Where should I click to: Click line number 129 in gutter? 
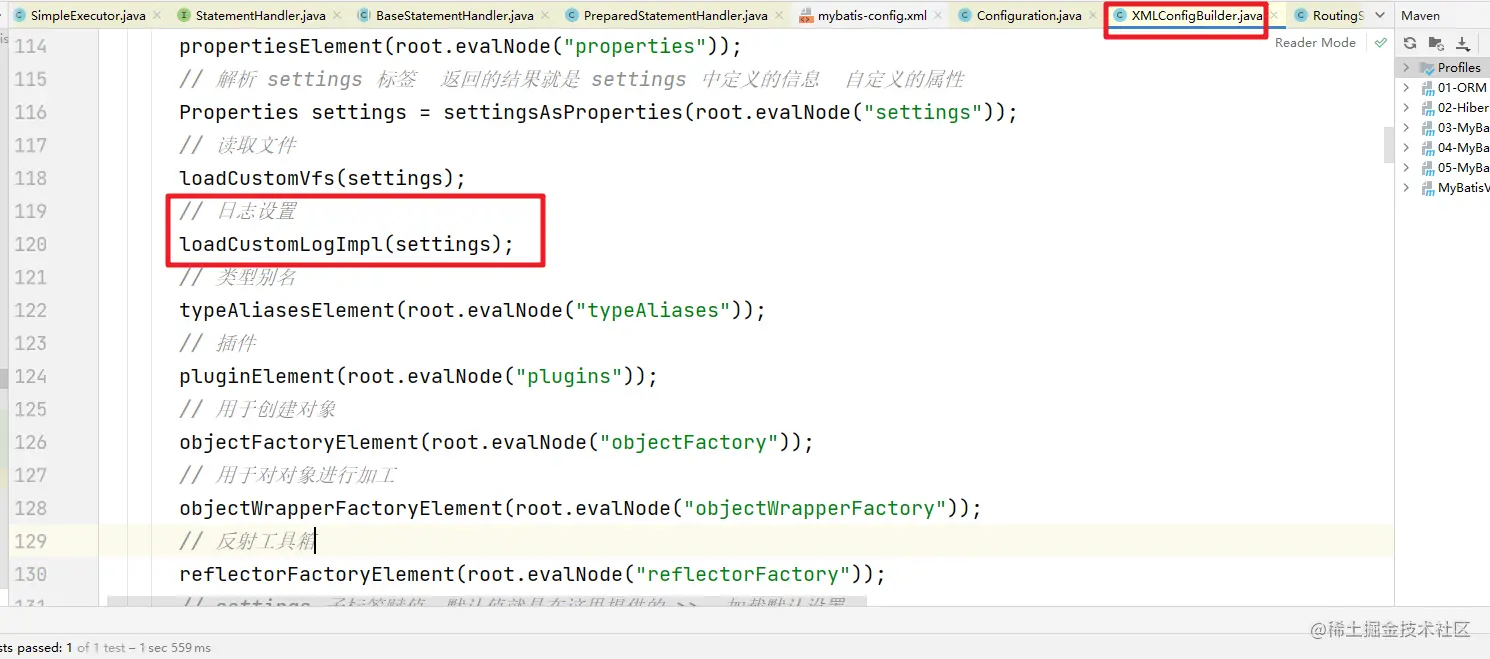pyautogui.click(x=31, y=541)
